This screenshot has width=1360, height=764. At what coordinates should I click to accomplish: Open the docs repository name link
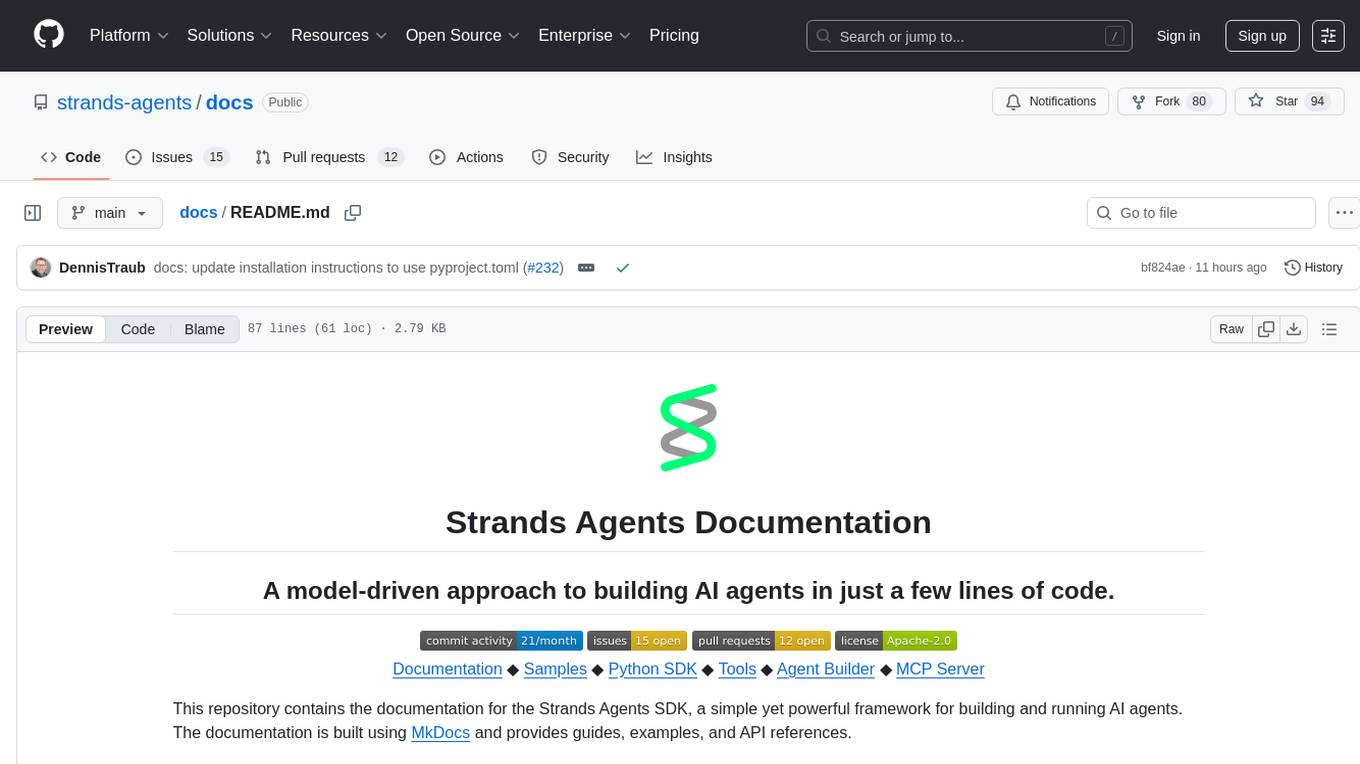[x=229, y=102]
